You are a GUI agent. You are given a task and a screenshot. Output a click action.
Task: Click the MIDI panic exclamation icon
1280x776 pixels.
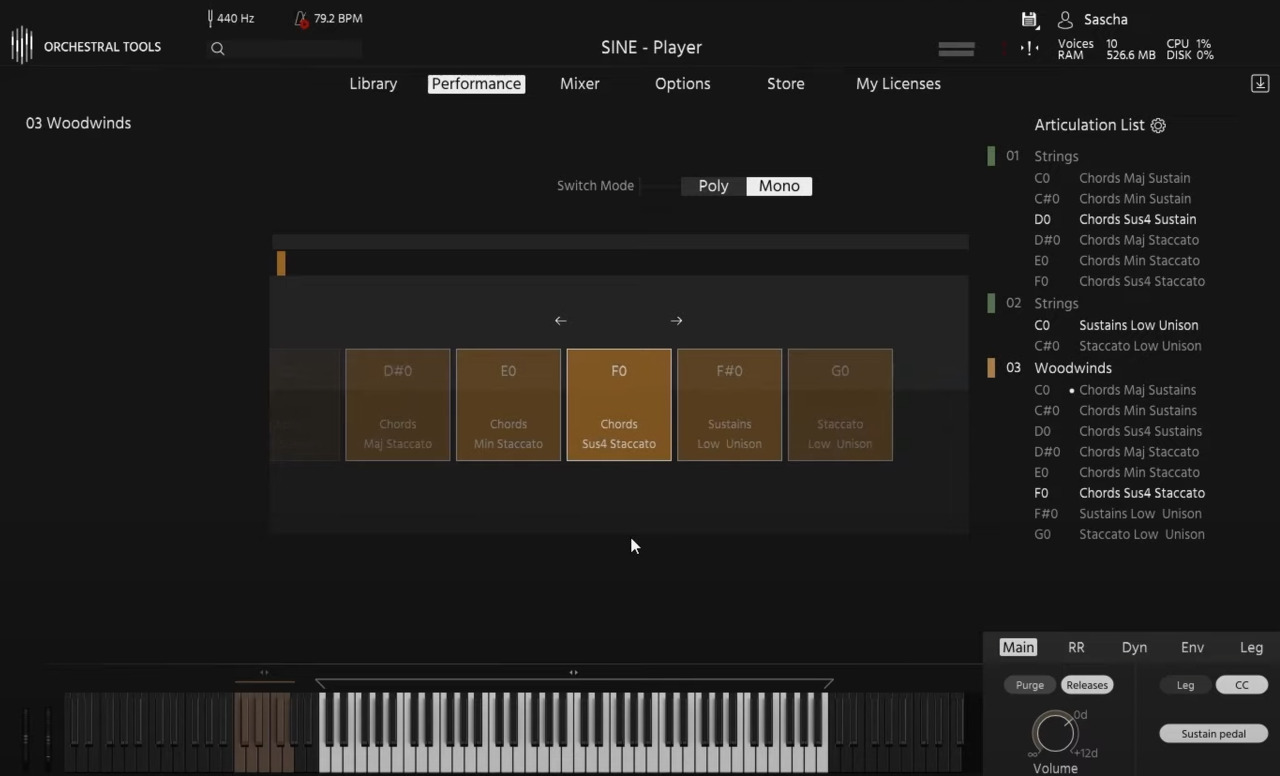(1029, 48)
